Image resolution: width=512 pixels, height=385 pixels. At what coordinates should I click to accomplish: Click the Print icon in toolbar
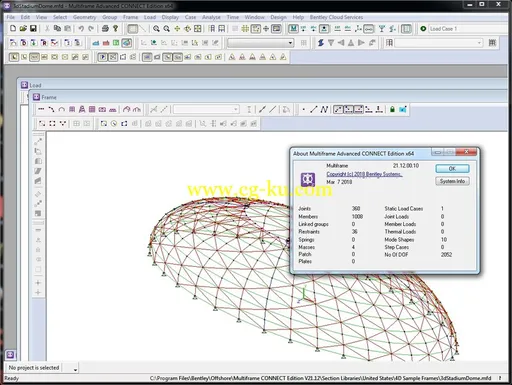(x=105, y=29)
